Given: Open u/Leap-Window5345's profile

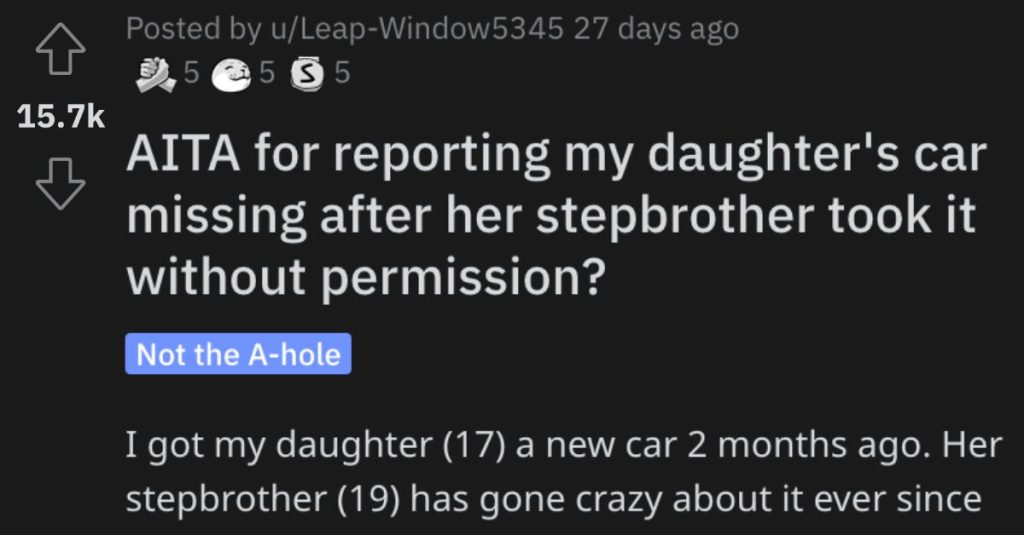Looking at the screenshot, I should point(417,29).
